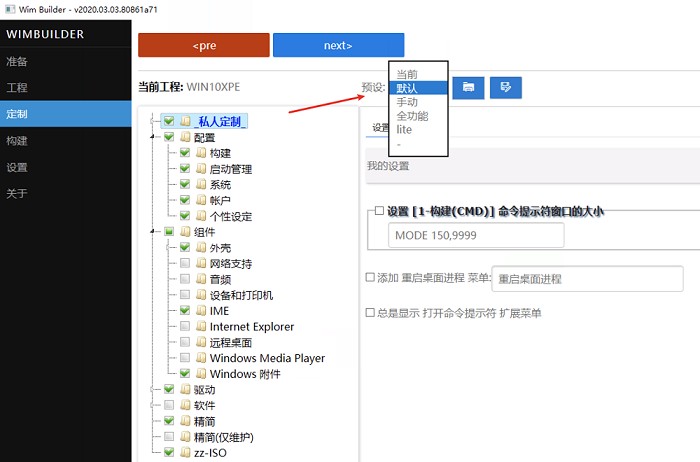This screenshot has height=462, width=700.
Task: Toggle the 设置 [1-构建(CMD)] window size checkbox
Action: coord(379,210)
